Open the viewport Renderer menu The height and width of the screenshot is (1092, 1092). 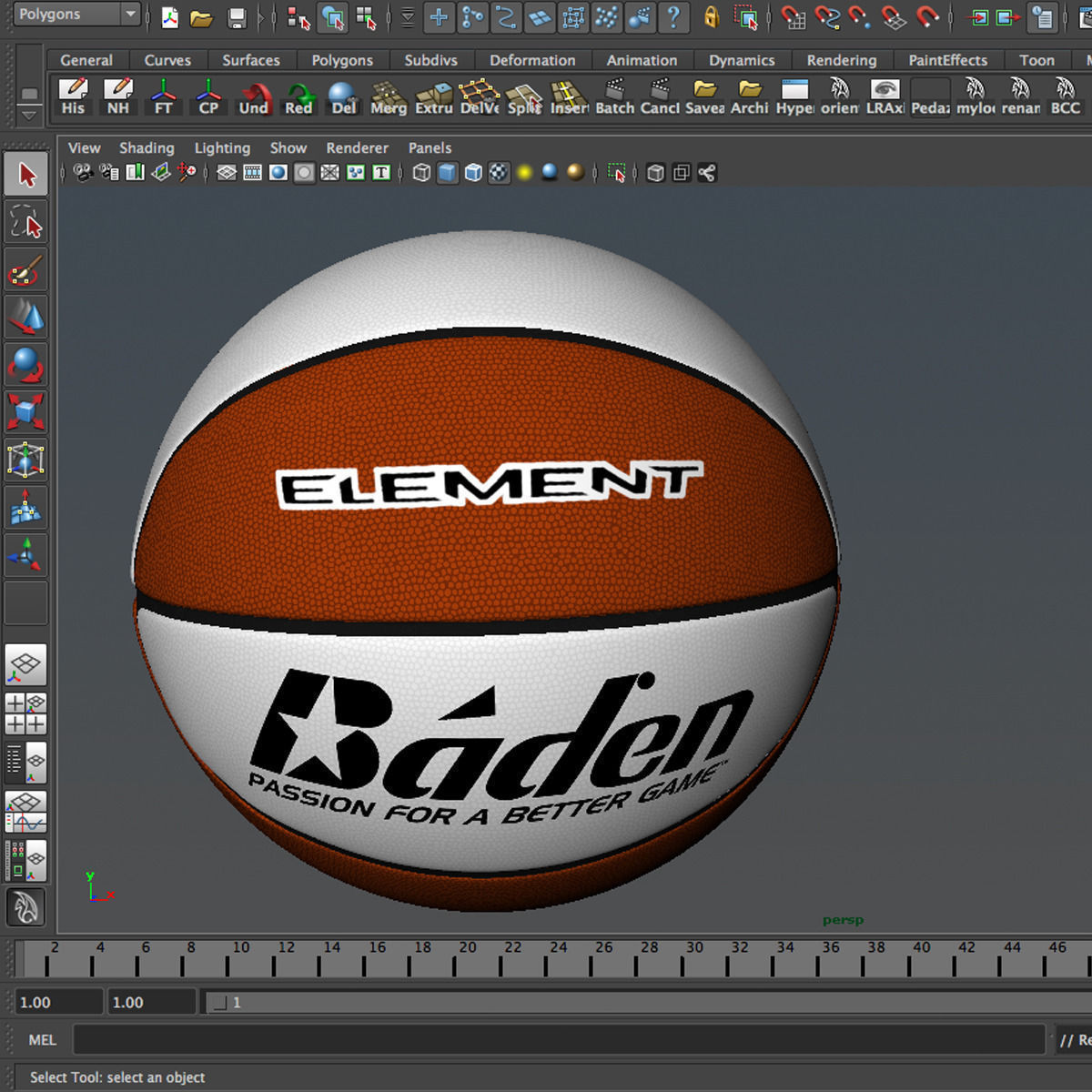(357, 147)
